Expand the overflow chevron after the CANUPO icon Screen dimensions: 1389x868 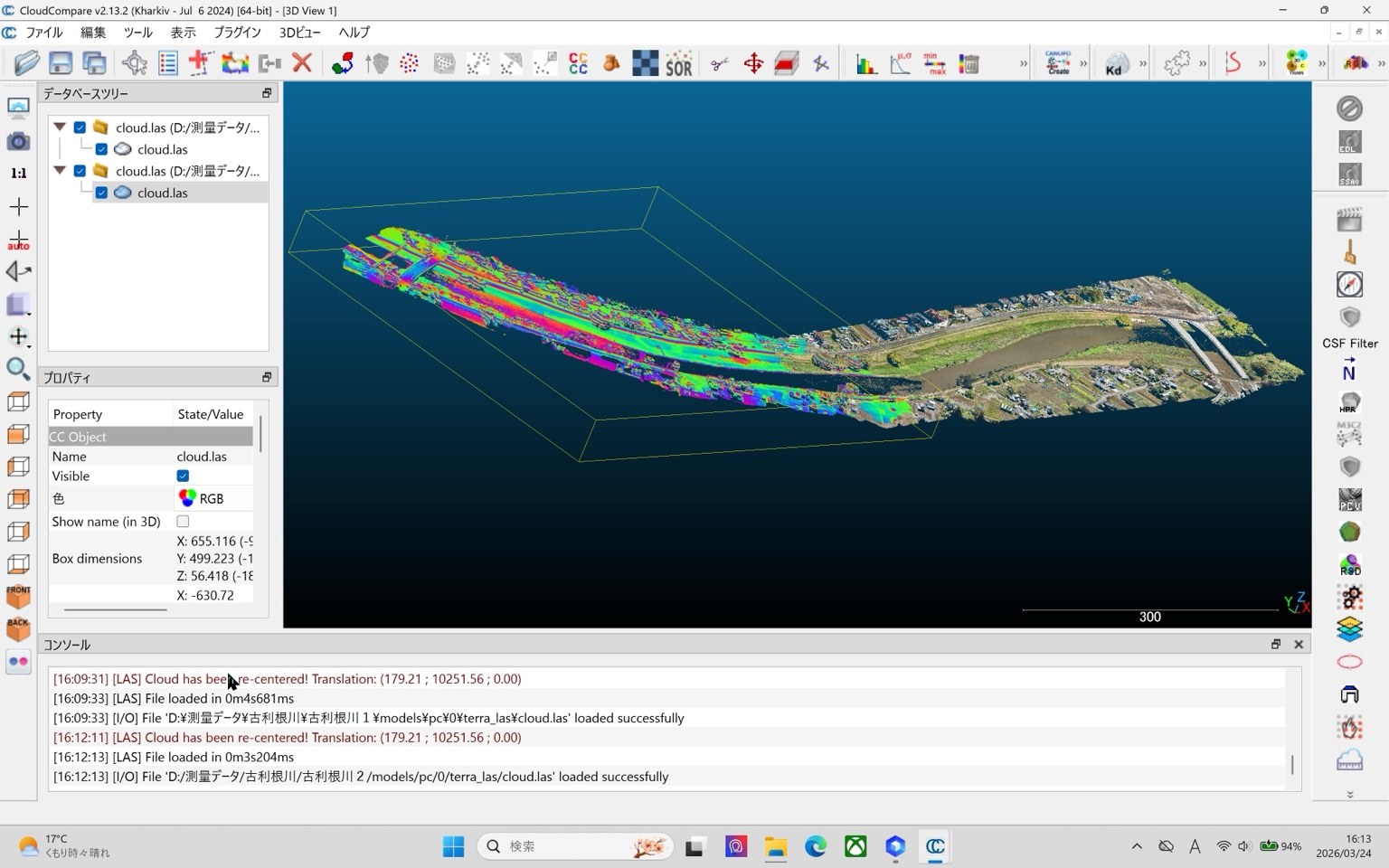[1083, 63]
